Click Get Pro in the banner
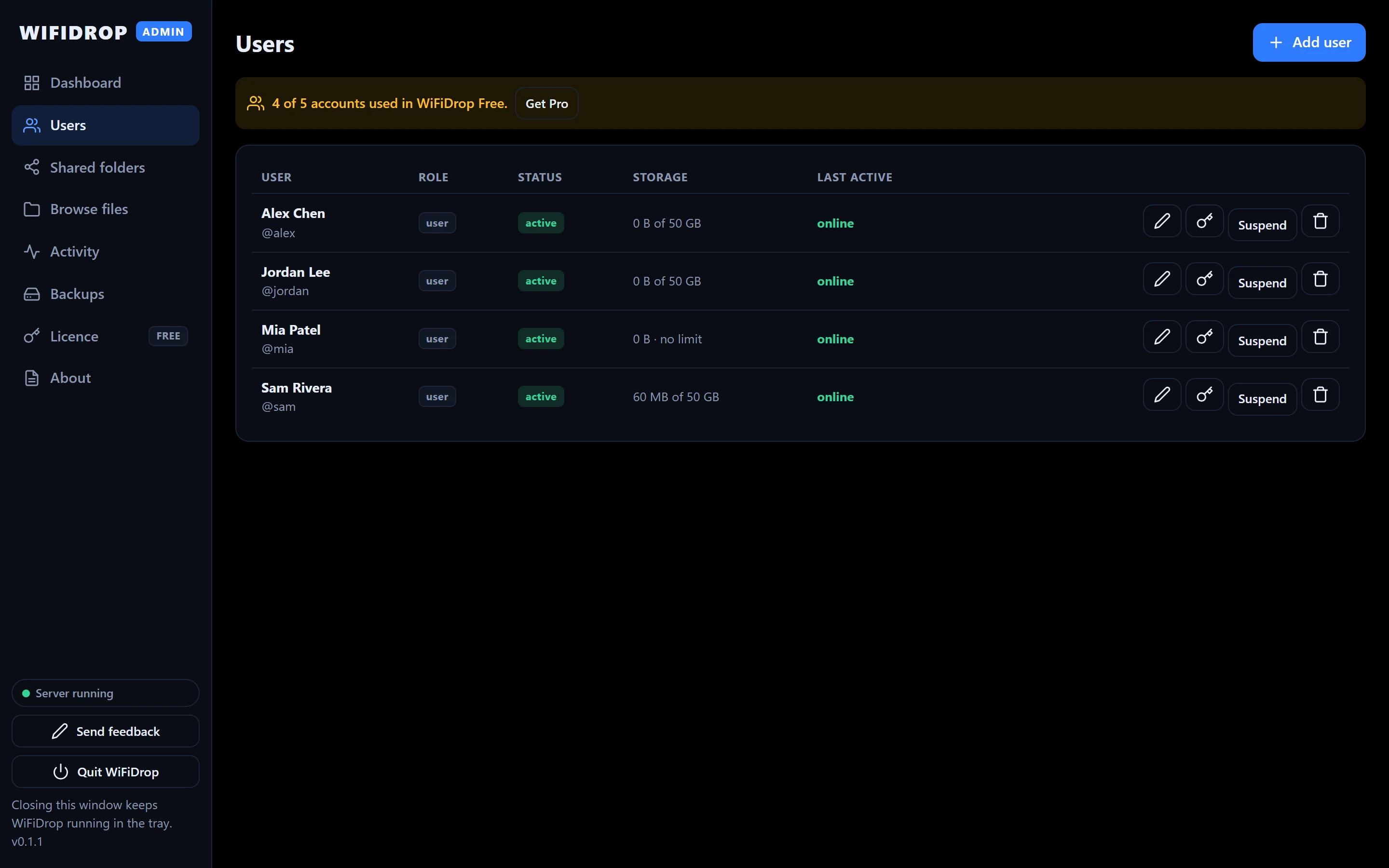1389x868 pixels. 546,103
